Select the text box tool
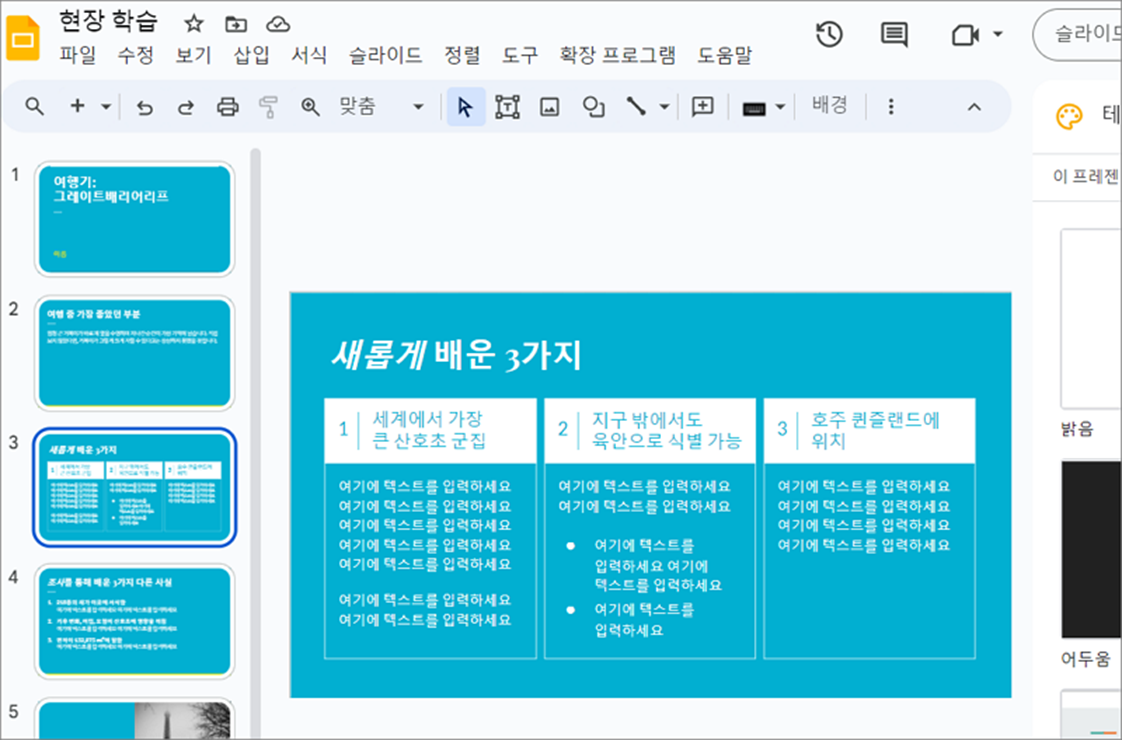Viewport: 1122px width, 740px height. point(507,107)
